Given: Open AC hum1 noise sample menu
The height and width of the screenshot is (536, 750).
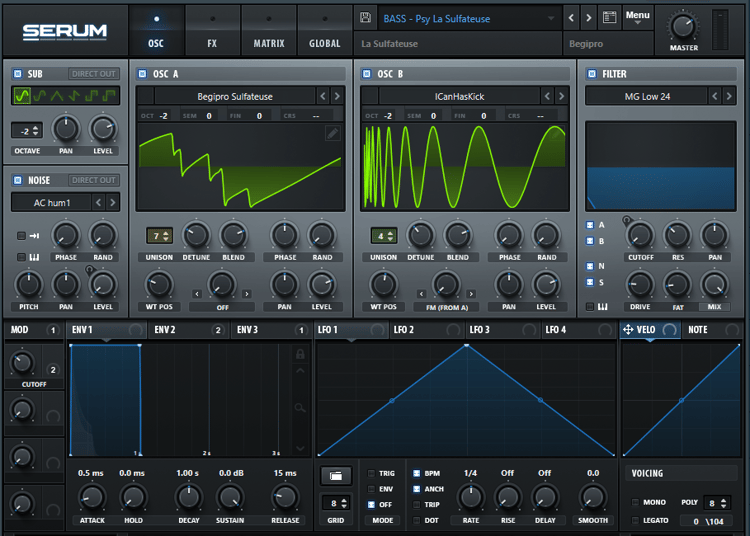Looking at the screenshot, I should point(52,202).
